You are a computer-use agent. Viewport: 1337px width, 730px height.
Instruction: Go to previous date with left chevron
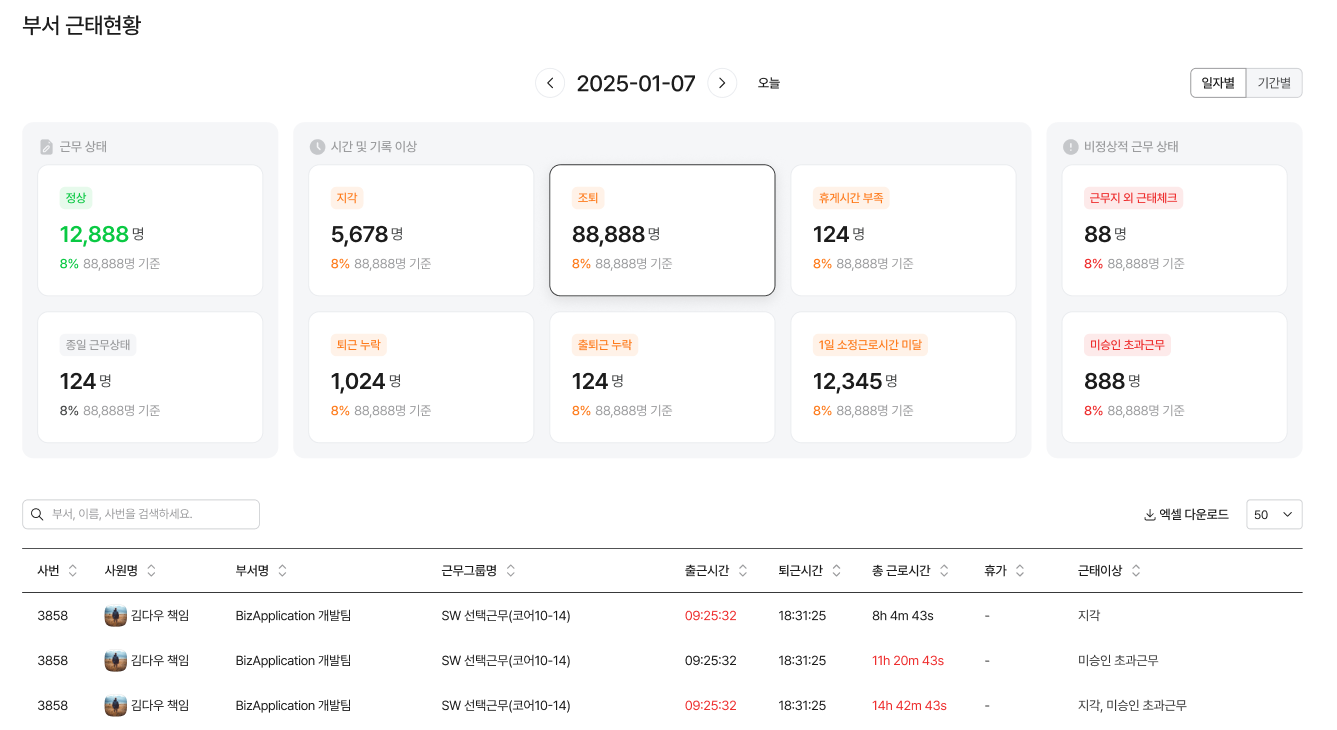tap(550, 83)
